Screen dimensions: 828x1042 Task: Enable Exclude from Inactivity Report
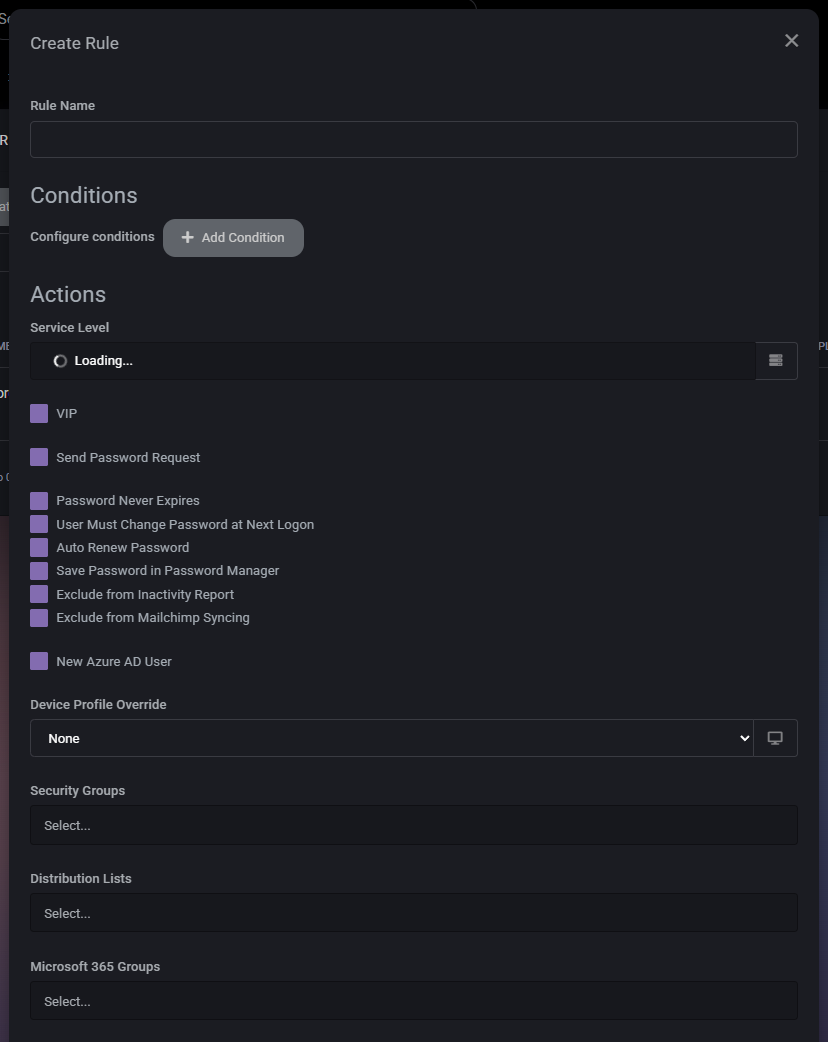[39, 594]
